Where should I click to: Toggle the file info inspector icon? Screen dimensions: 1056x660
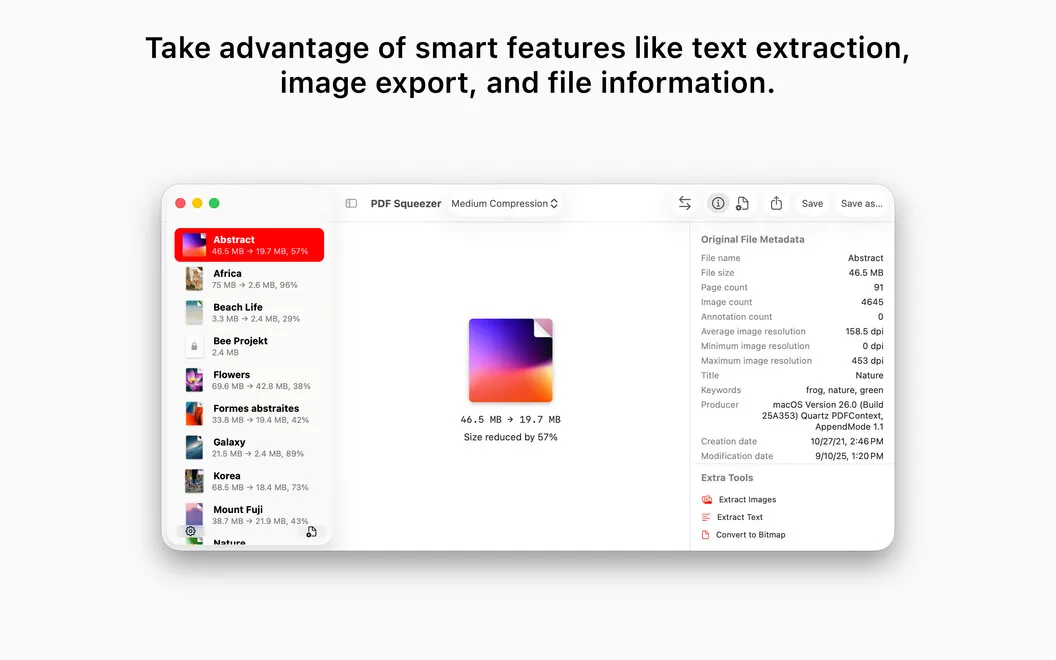tap(718, 203)
